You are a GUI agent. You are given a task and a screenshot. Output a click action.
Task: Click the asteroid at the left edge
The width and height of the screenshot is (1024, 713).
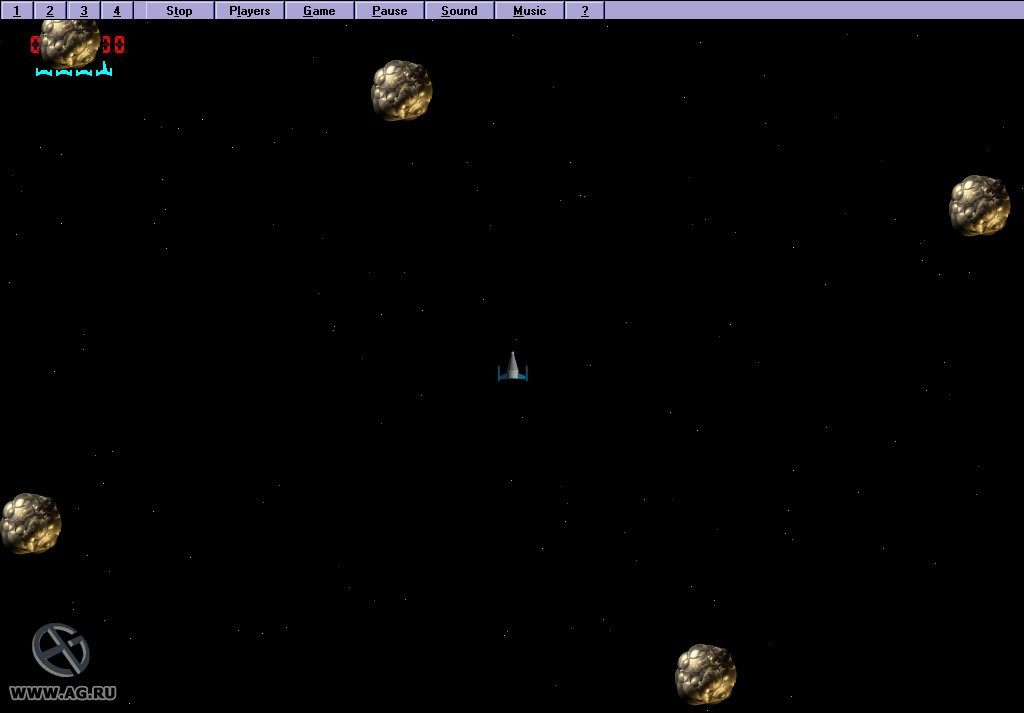[x=31, y=524]
